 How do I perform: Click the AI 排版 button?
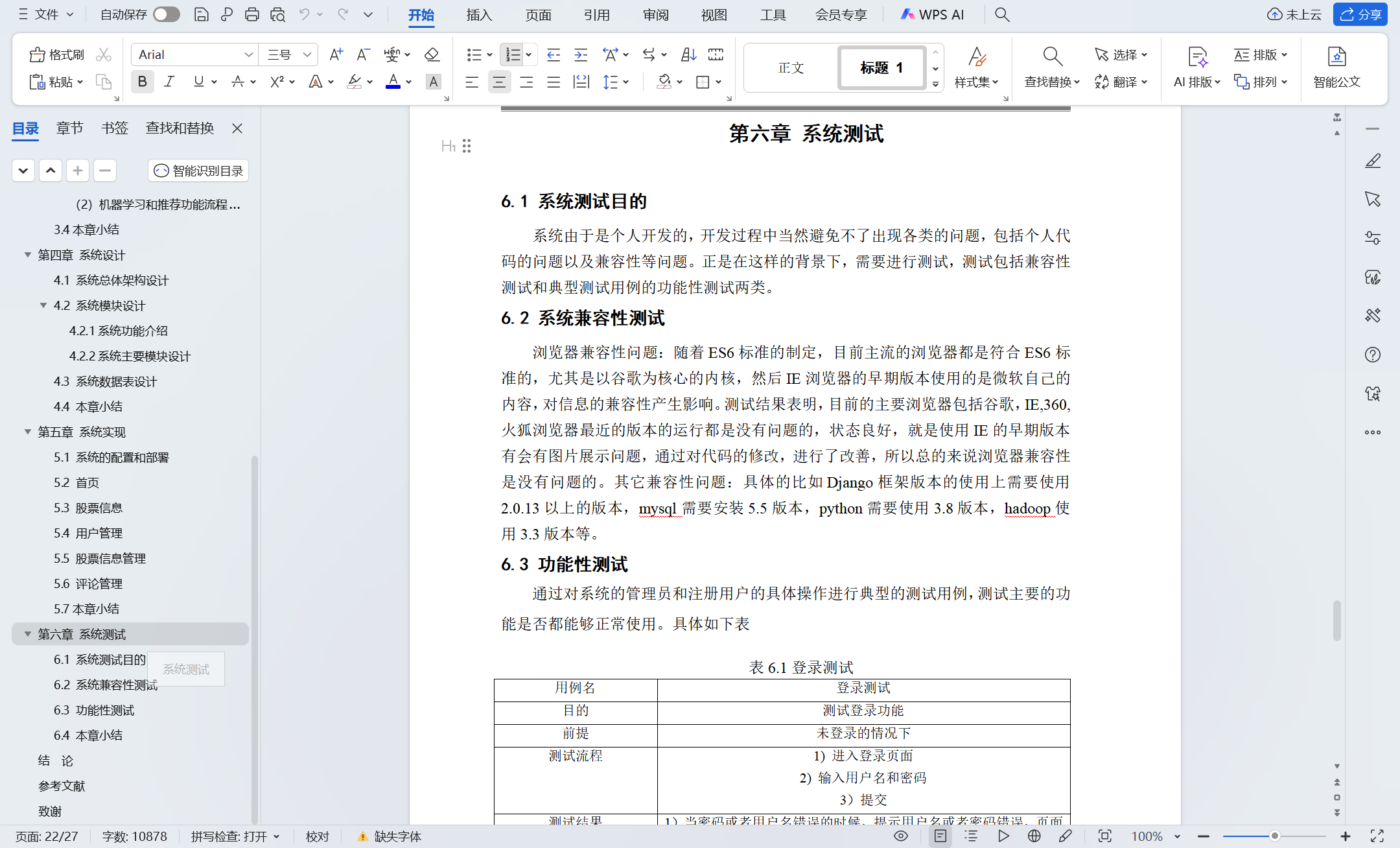pos(1197,67)
